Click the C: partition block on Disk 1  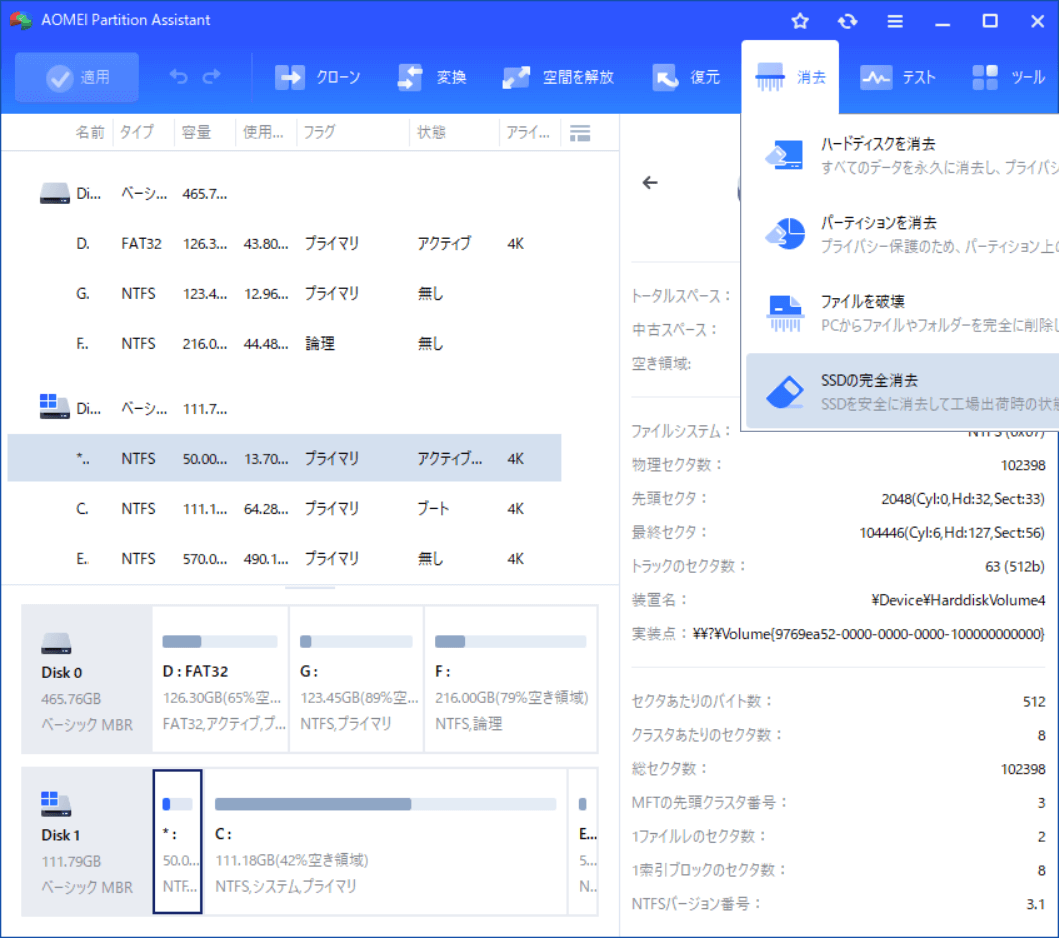click(x=386, y=841)
